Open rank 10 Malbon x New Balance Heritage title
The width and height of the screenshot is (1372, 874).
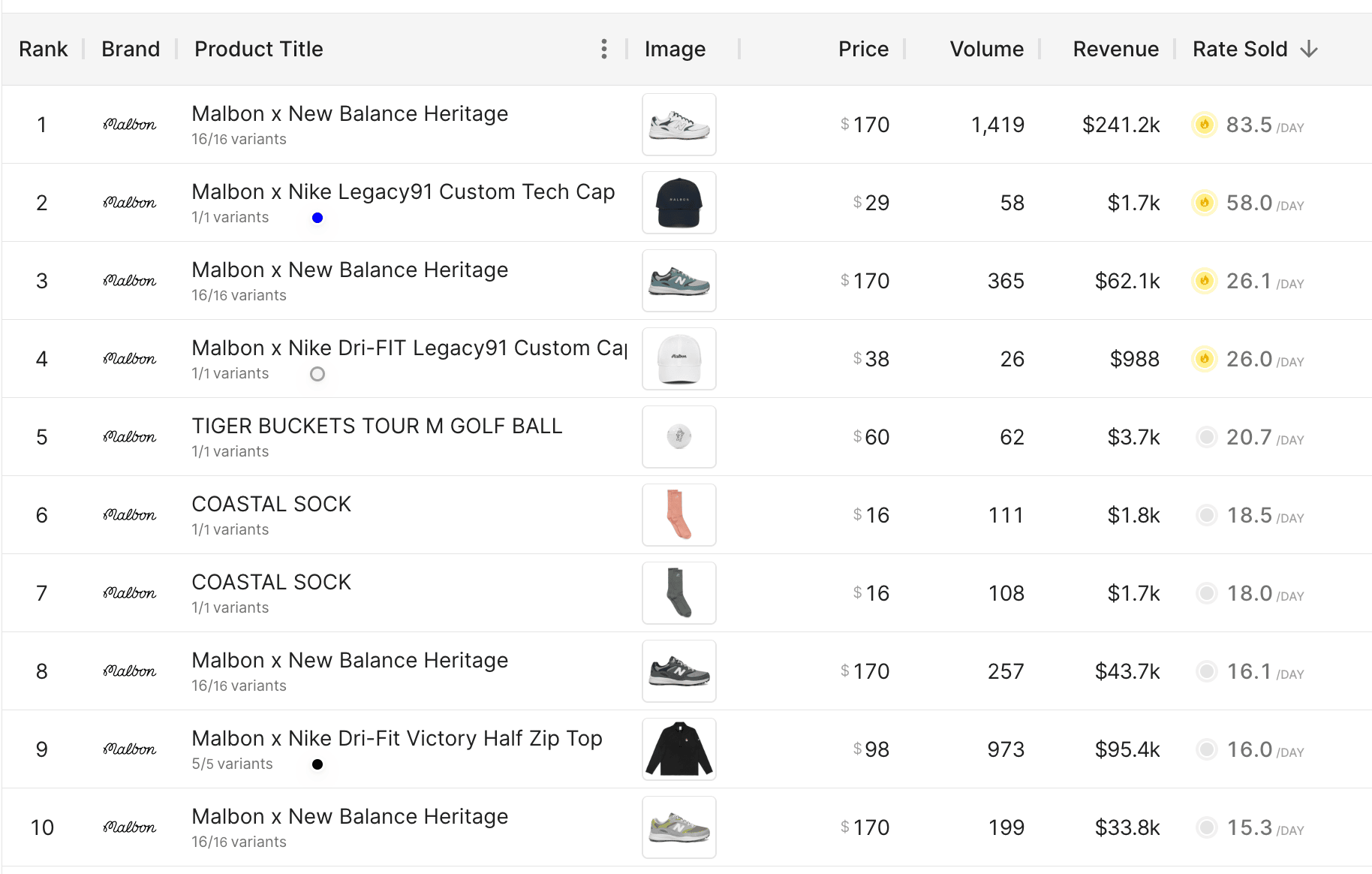(350, 817)
